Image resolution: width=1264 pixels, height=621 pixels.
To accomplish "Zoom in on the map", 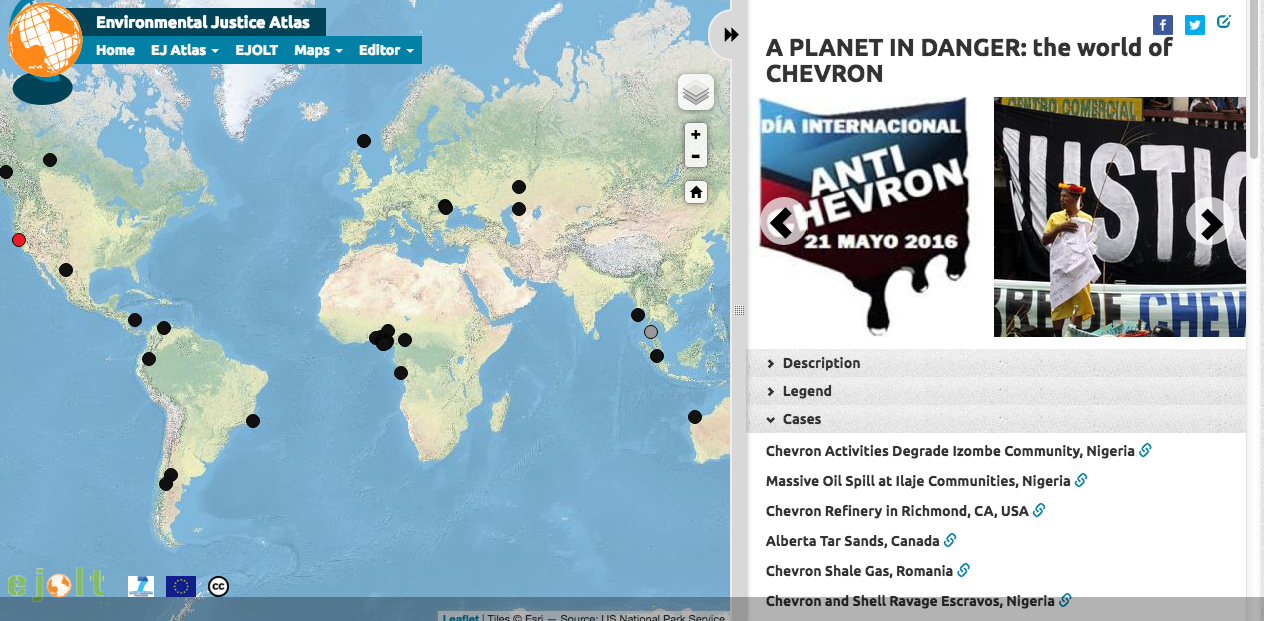I will pos(696,134).
